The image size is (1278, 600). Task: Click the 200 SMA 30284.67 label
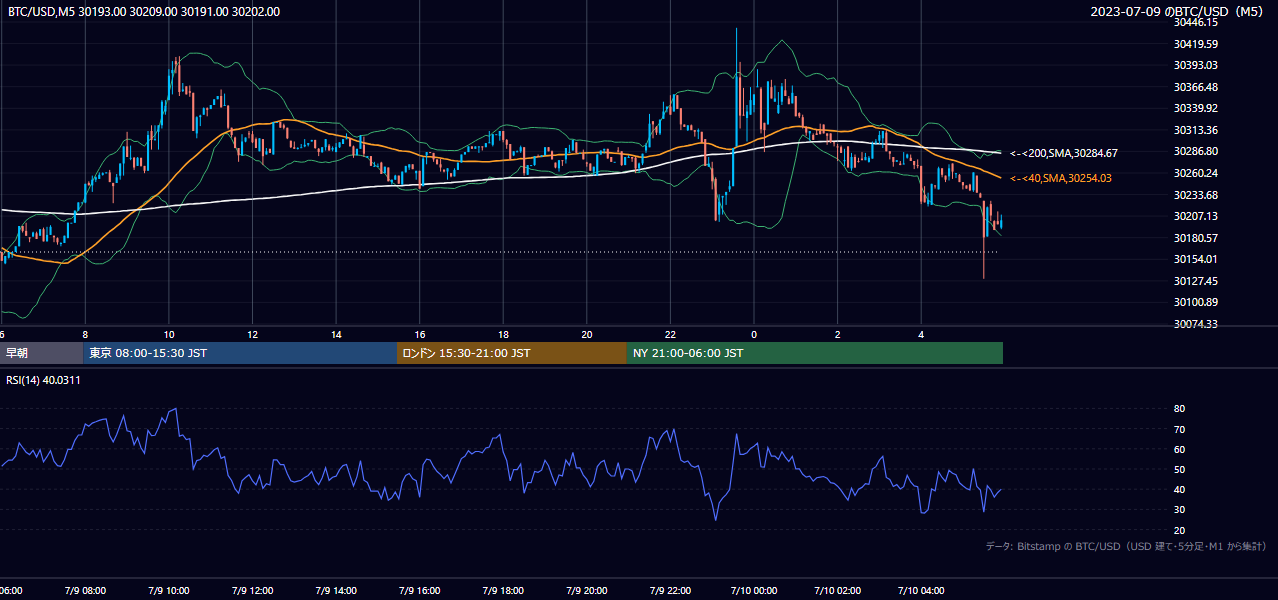tap(1064, 153)
